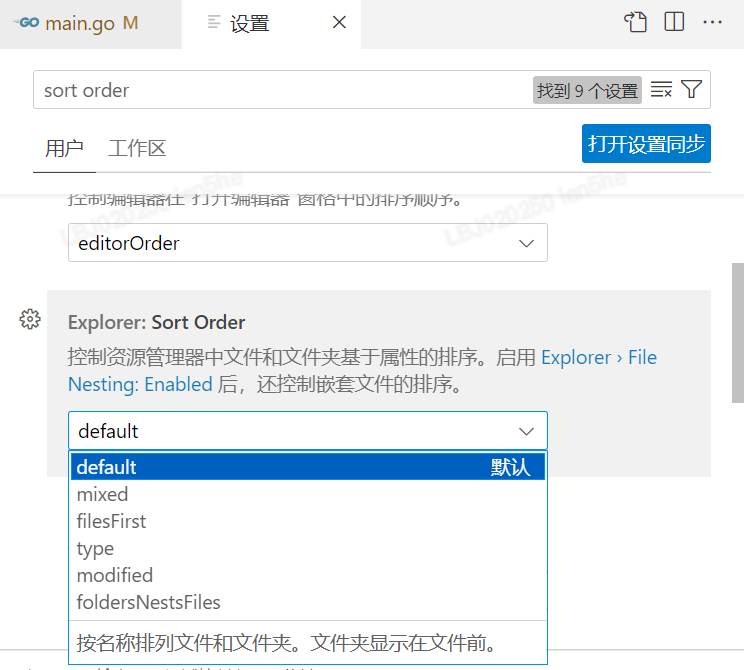Select the 用户 settings tab

click(64, 149)
